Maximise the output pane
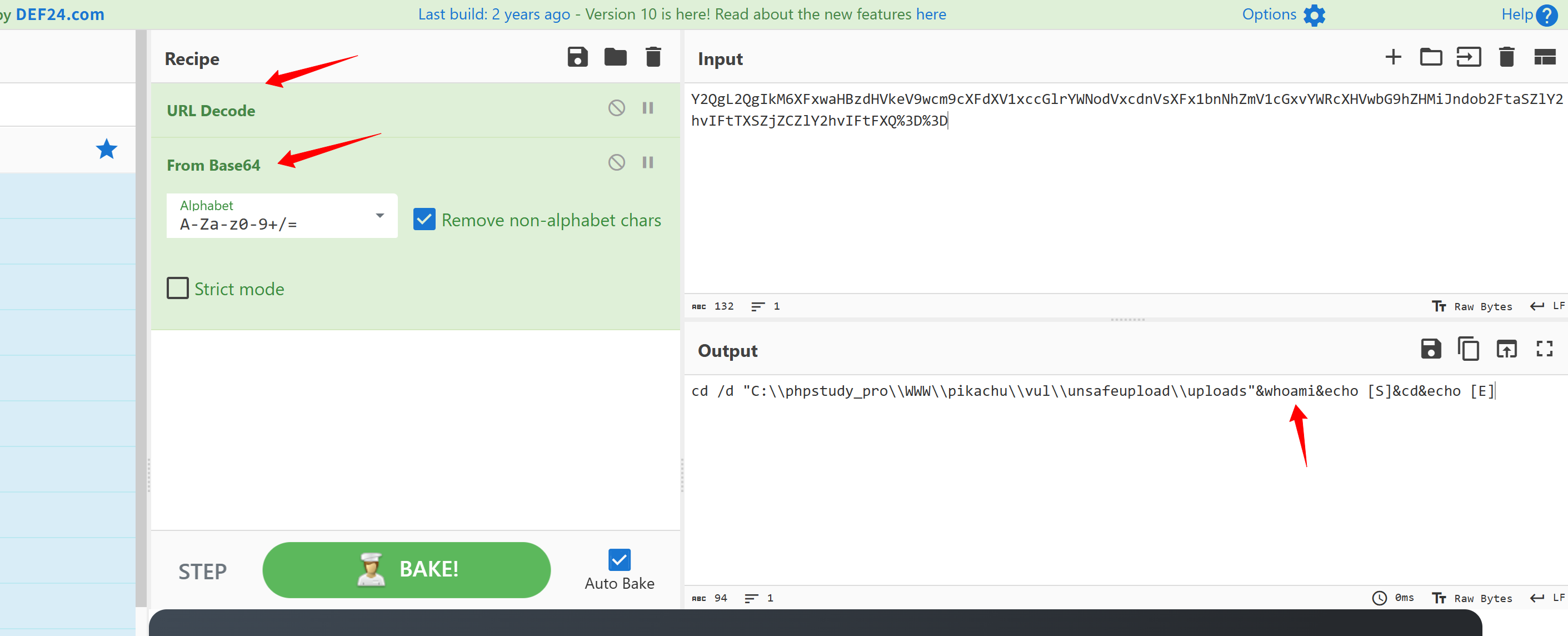Image resolution: width=1568 pixels, height=636 pixels. point(1544,349)
